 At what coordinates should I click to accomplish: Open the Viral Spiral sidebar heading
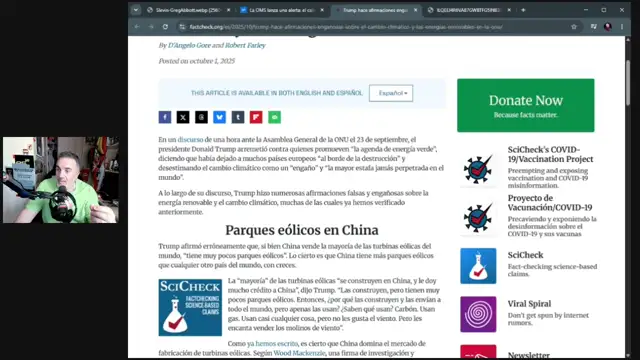(529, 304)
